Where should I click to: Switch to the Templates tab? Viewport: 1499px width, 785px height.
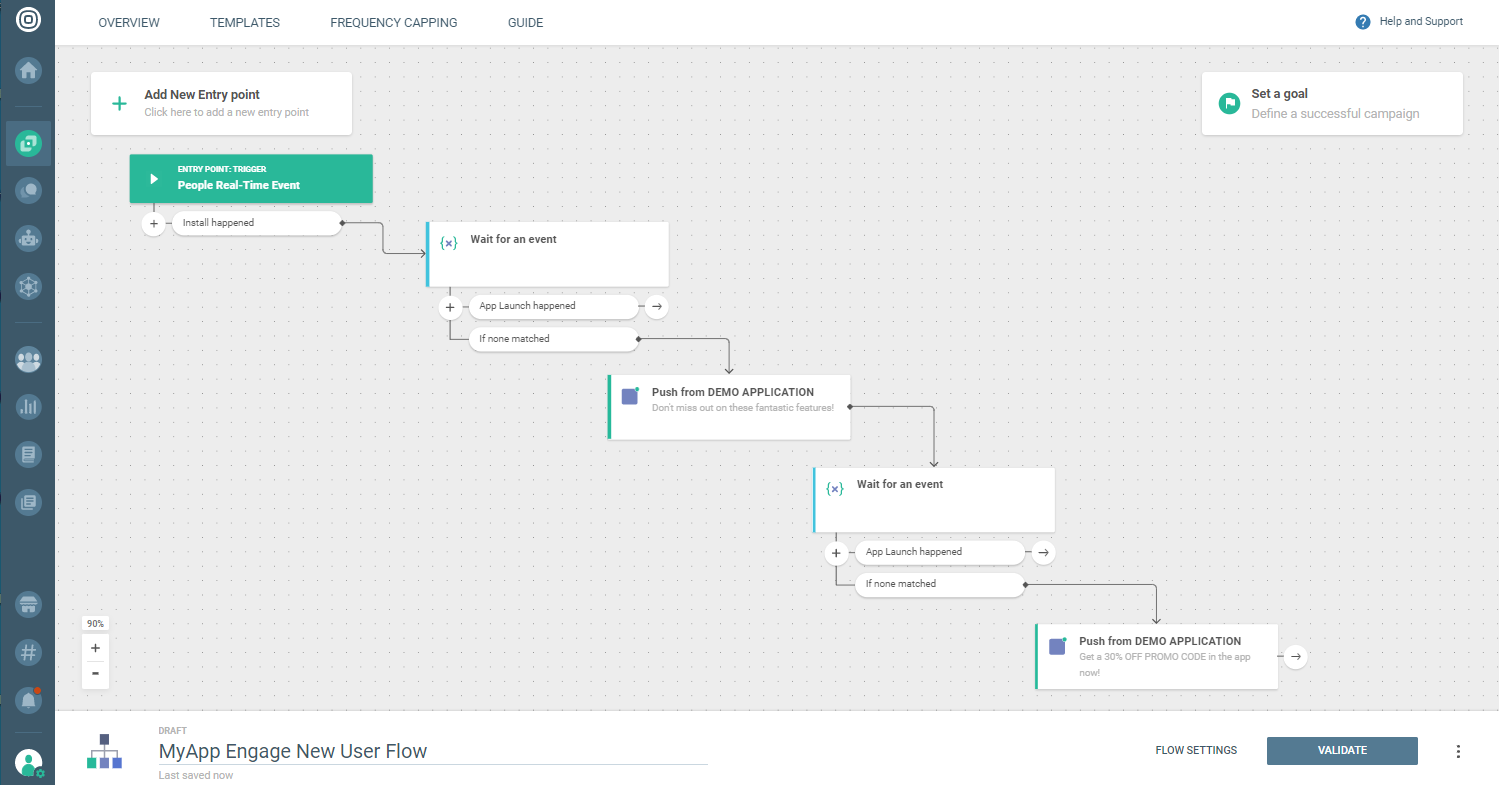pyautogui.click(x=245, y=23)
